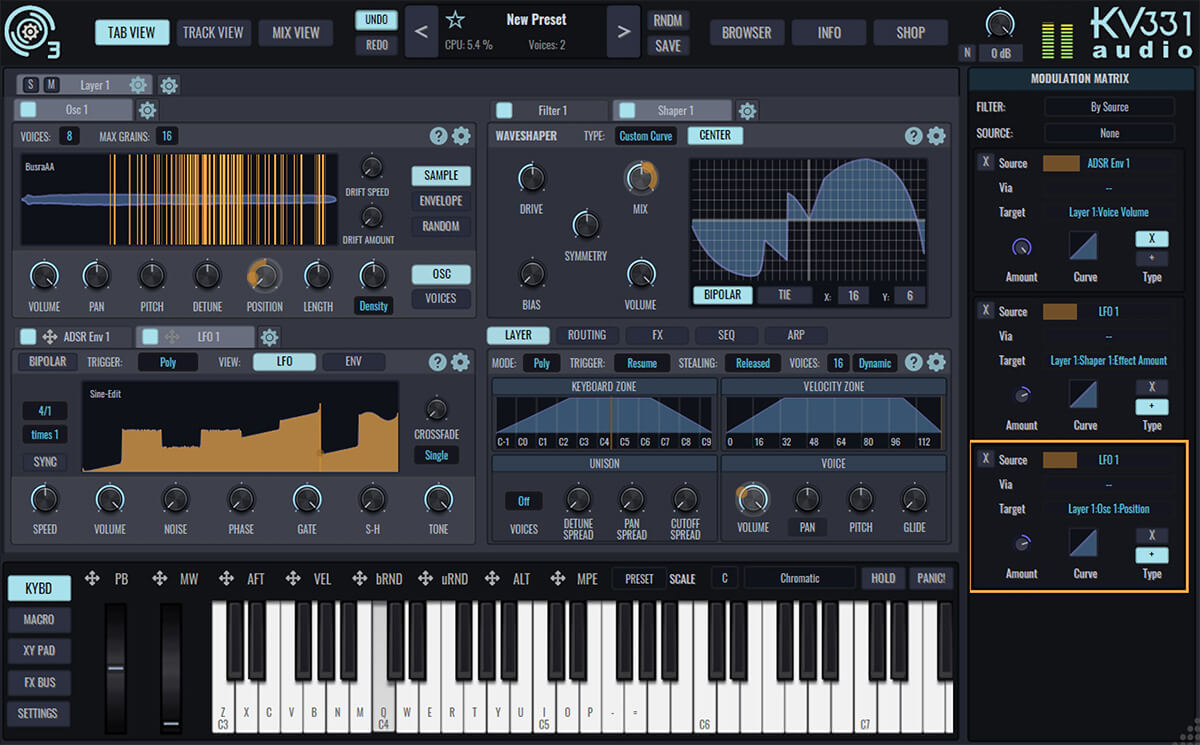Image resolution: width=1200 pixels, height=745 pixels.
Task: Open the Chromatic scale dropdown
Action: [x=799, y=577]
